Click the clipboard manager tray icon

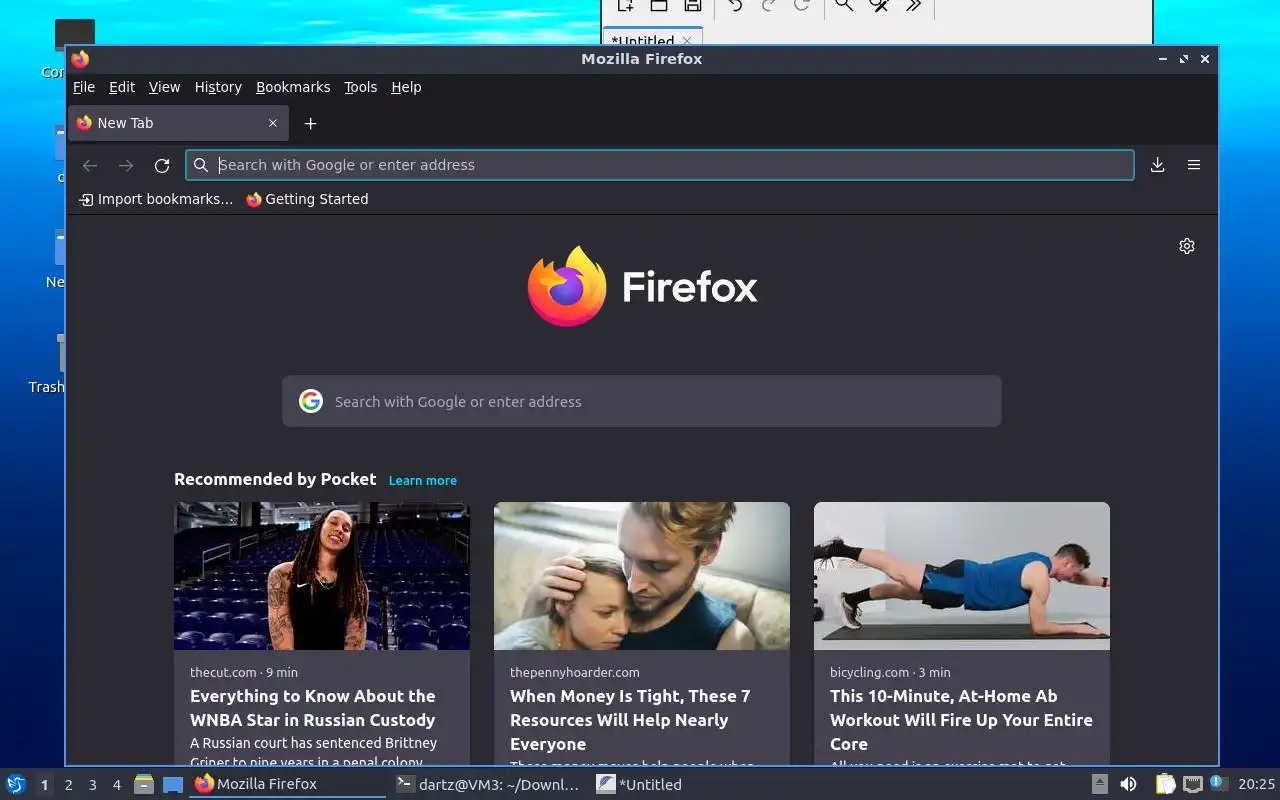pos(1166,784)
